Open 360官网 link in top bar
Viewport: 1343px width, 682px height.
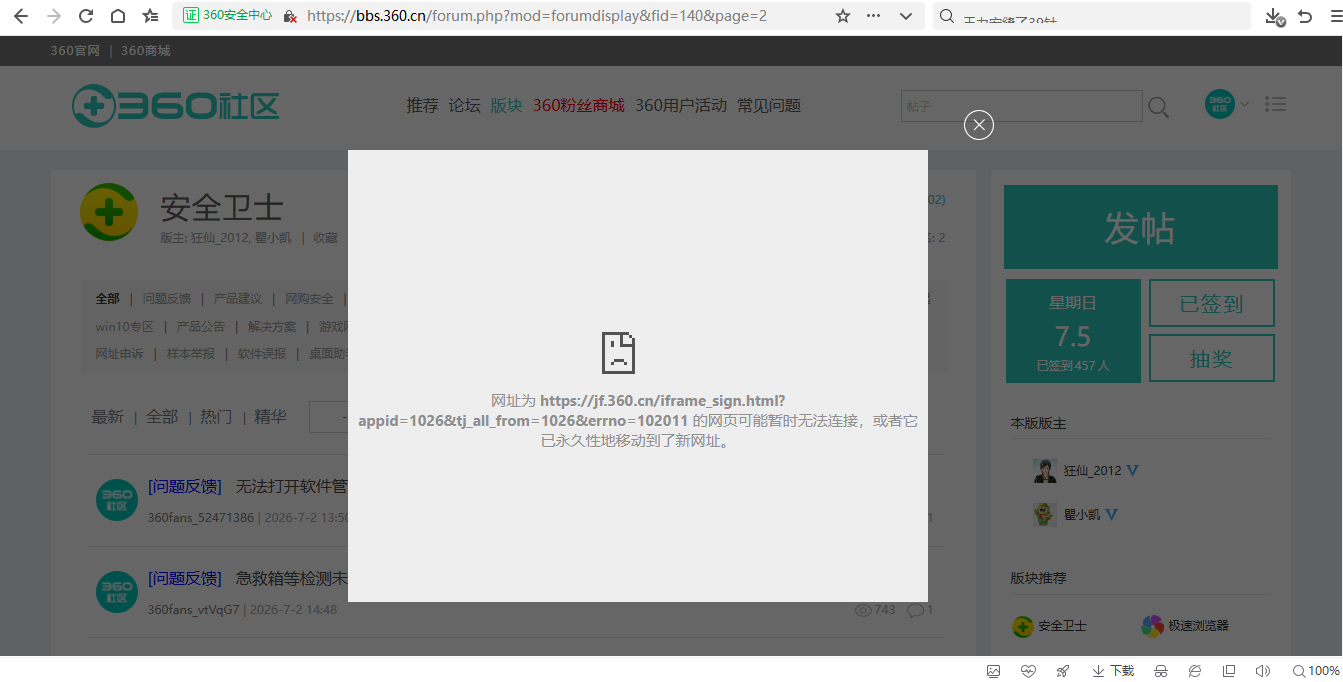click(75, 51)
